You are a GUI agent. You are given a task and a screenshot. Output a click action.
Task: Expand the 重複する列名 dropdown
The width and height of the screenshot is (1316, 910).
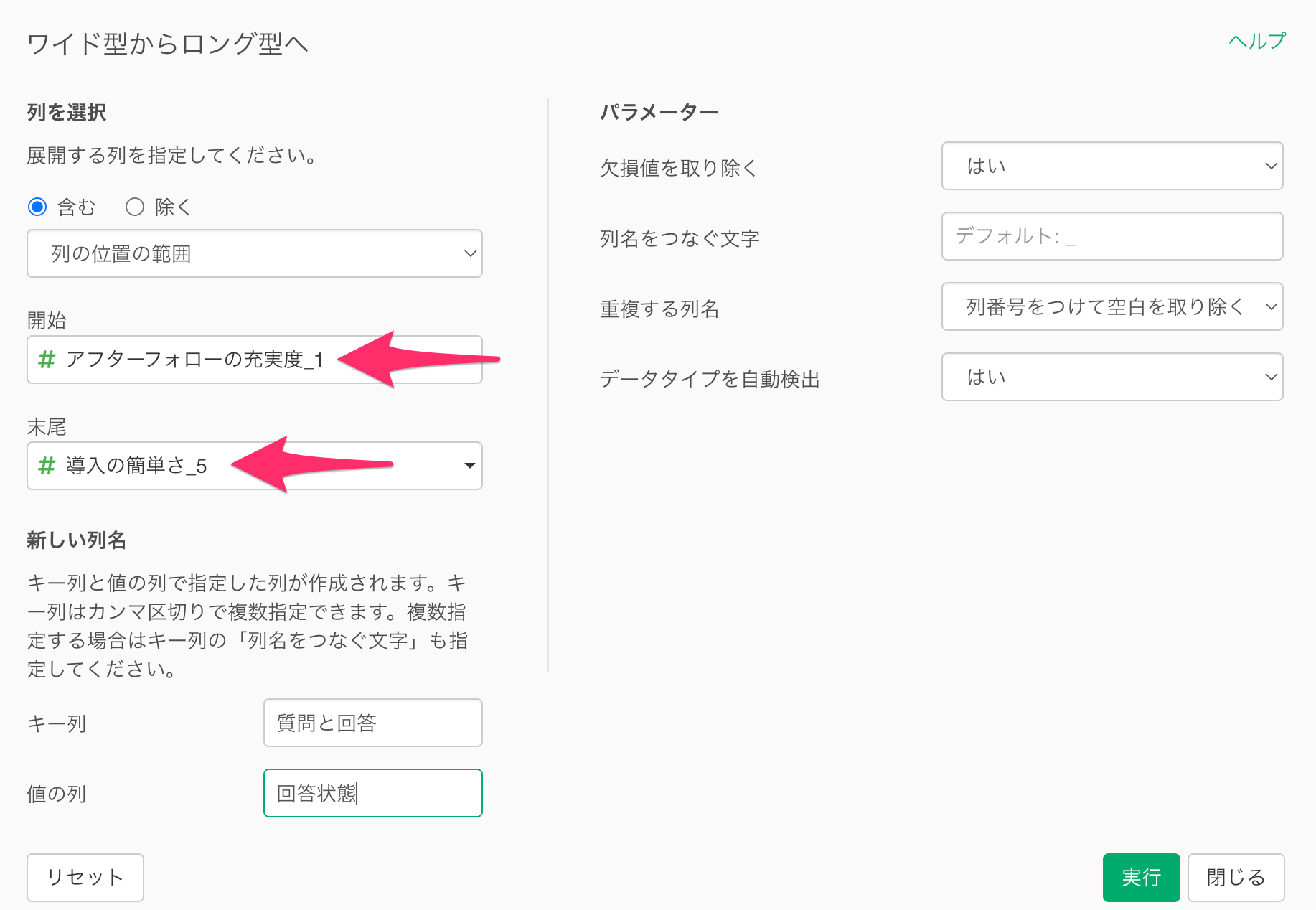pos(1111,306)
